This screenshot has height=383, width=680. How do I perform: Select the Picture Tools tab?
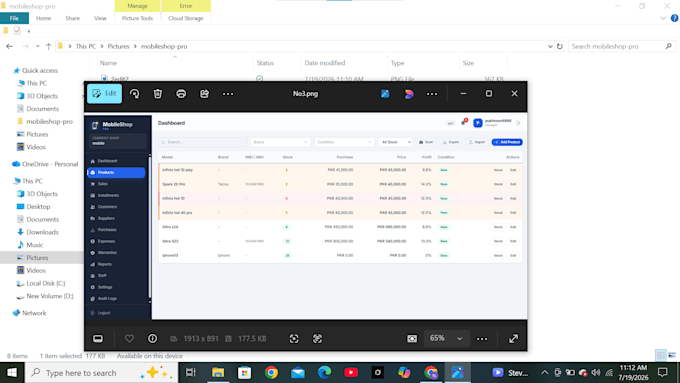point(137,18)
